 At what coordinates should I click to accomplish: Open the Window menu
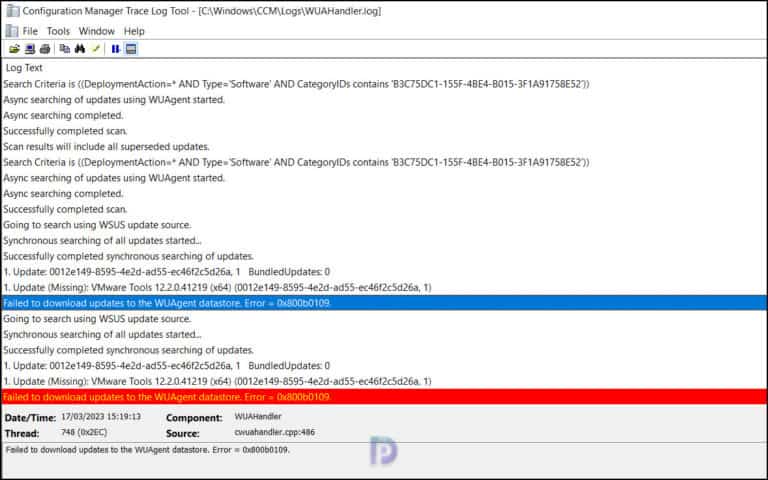(x=96, y=31)
